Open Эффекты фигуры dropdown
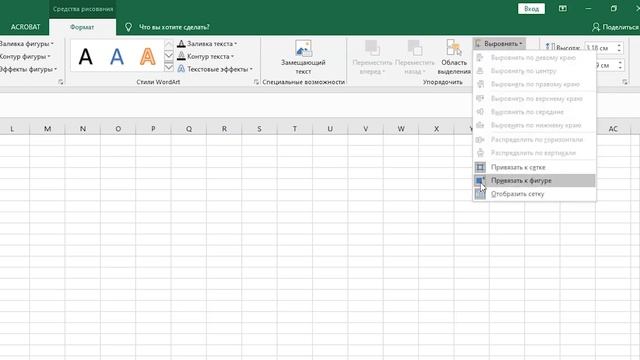This screenshot has height=360, width=640. (28, 69)
